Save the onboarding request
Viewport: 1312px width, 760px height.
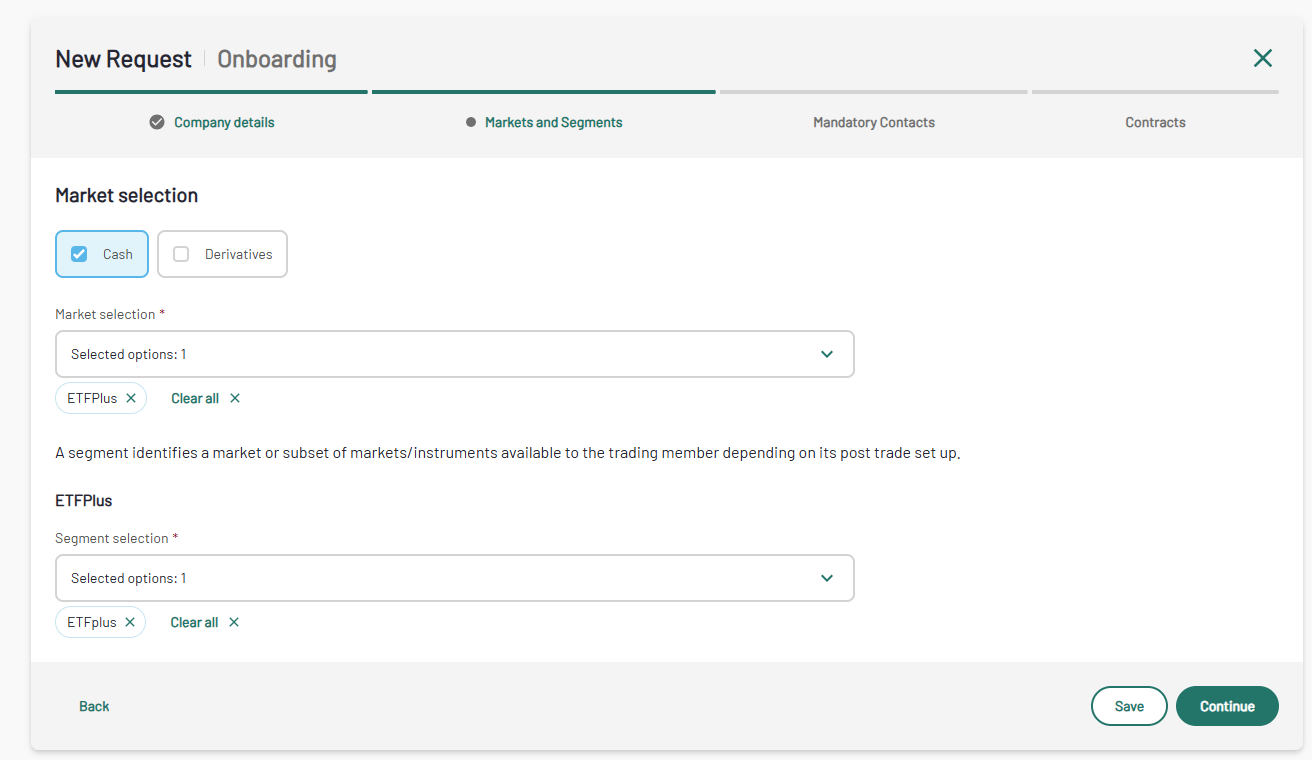[x=1129, y=706]
